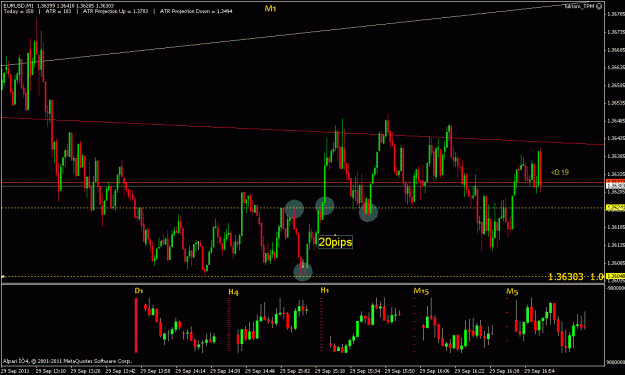Image resolution: width=625 pixels, height=375 pixels.
Task: Click the '29 Sep 2011' date on time axis
Action: [x=15, y=371]
